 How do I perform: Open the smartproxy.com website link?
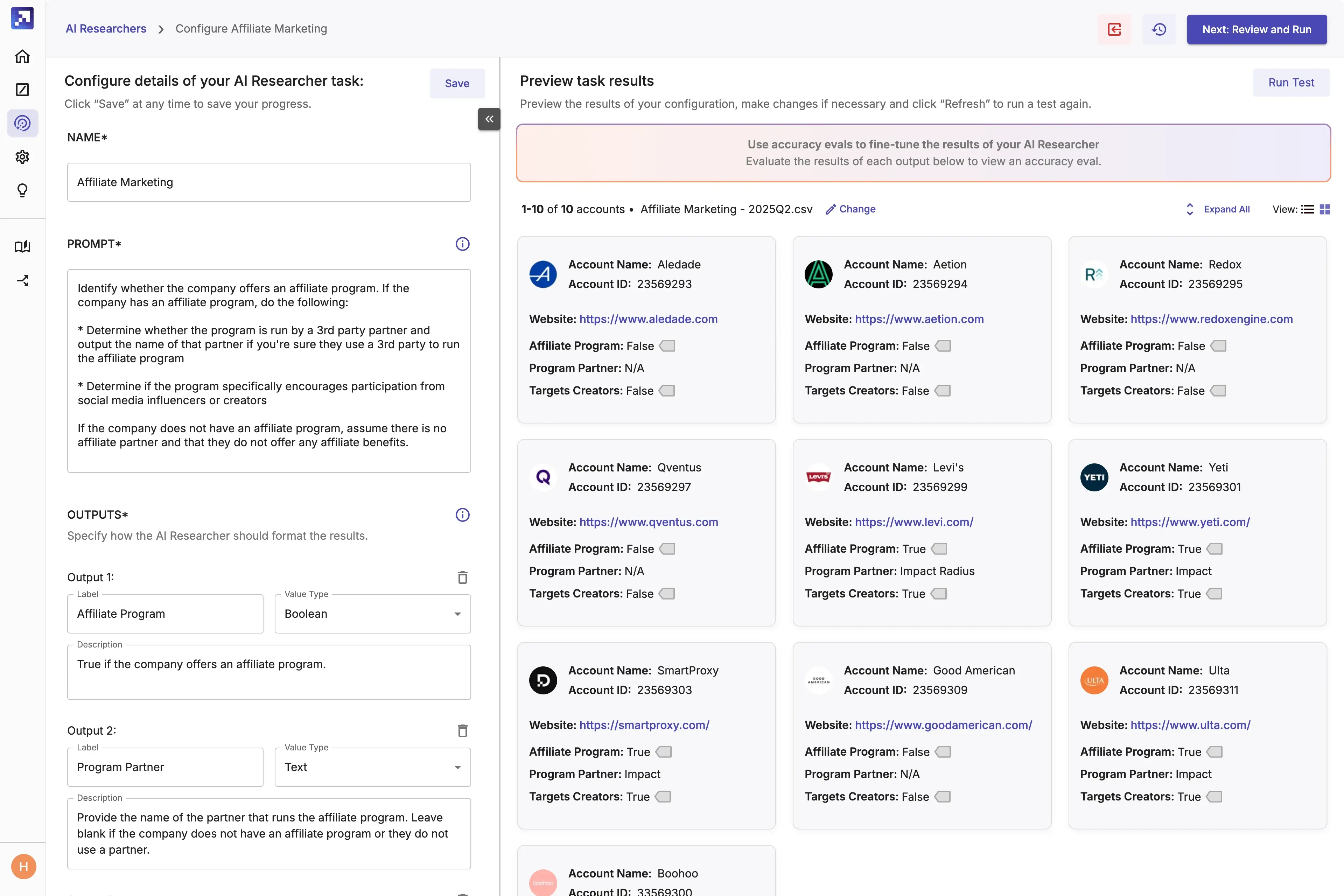click(644, 724)
